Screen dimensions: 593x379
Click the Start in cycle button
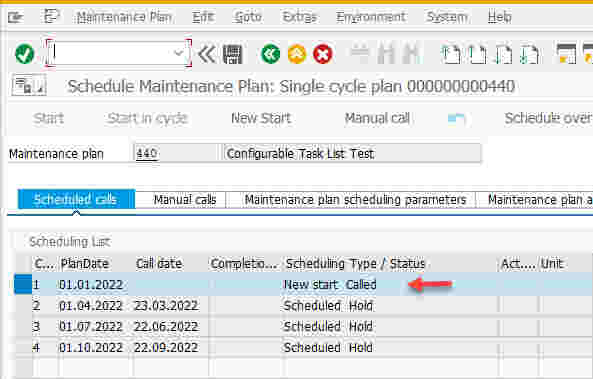pos(147,118)
